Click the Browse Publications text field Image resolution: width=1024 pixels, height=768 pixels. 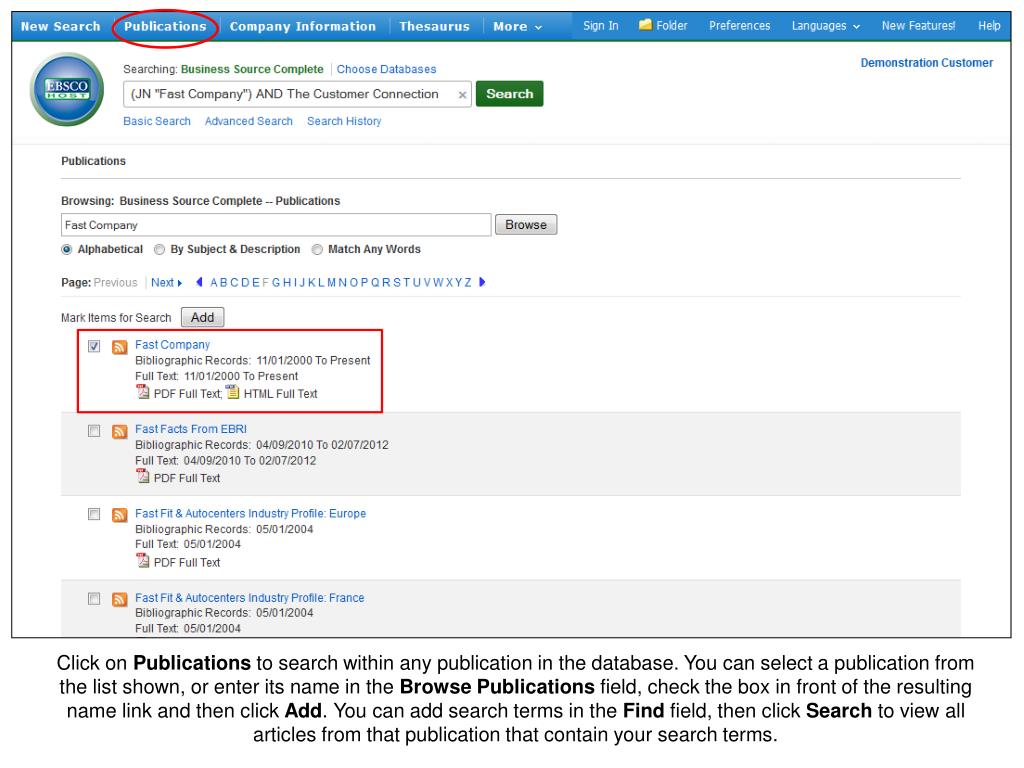click(x=276, y=225)
